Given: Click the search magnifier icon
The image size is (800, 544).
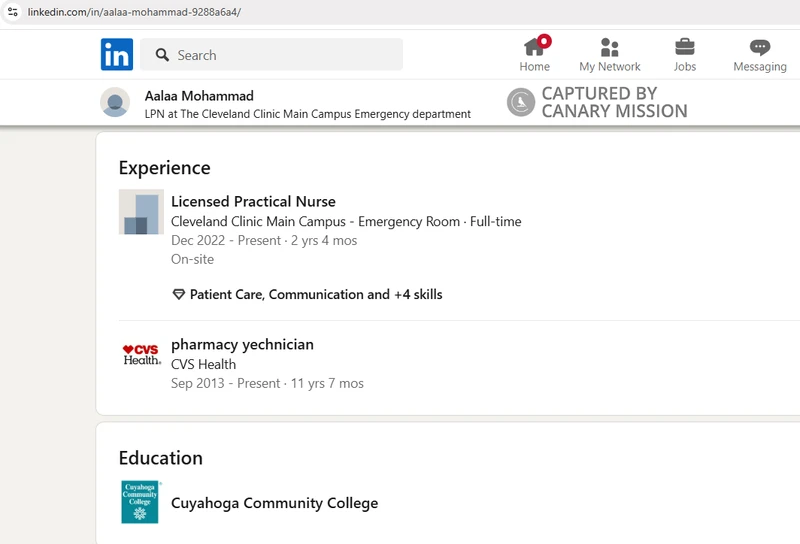Looking at the screenshot, I should tap(162, 55).
